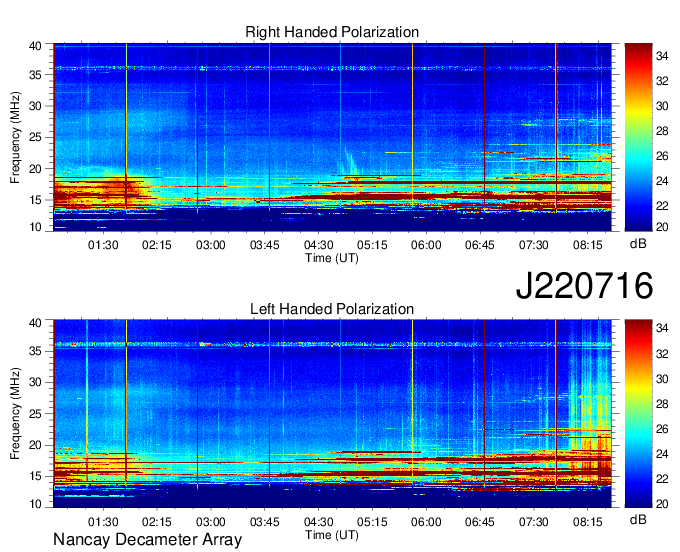Click the 28 dB tick on Right Handed color bar
This screenshot has width=680, height=552.
(662, 131)
